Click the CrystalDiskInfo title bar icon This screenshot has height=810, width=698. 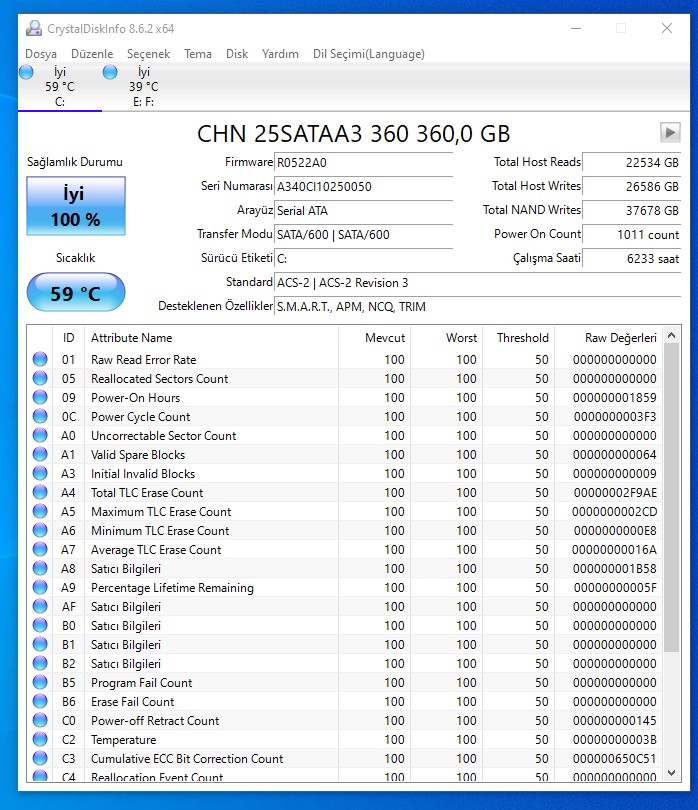coord(34,28)
